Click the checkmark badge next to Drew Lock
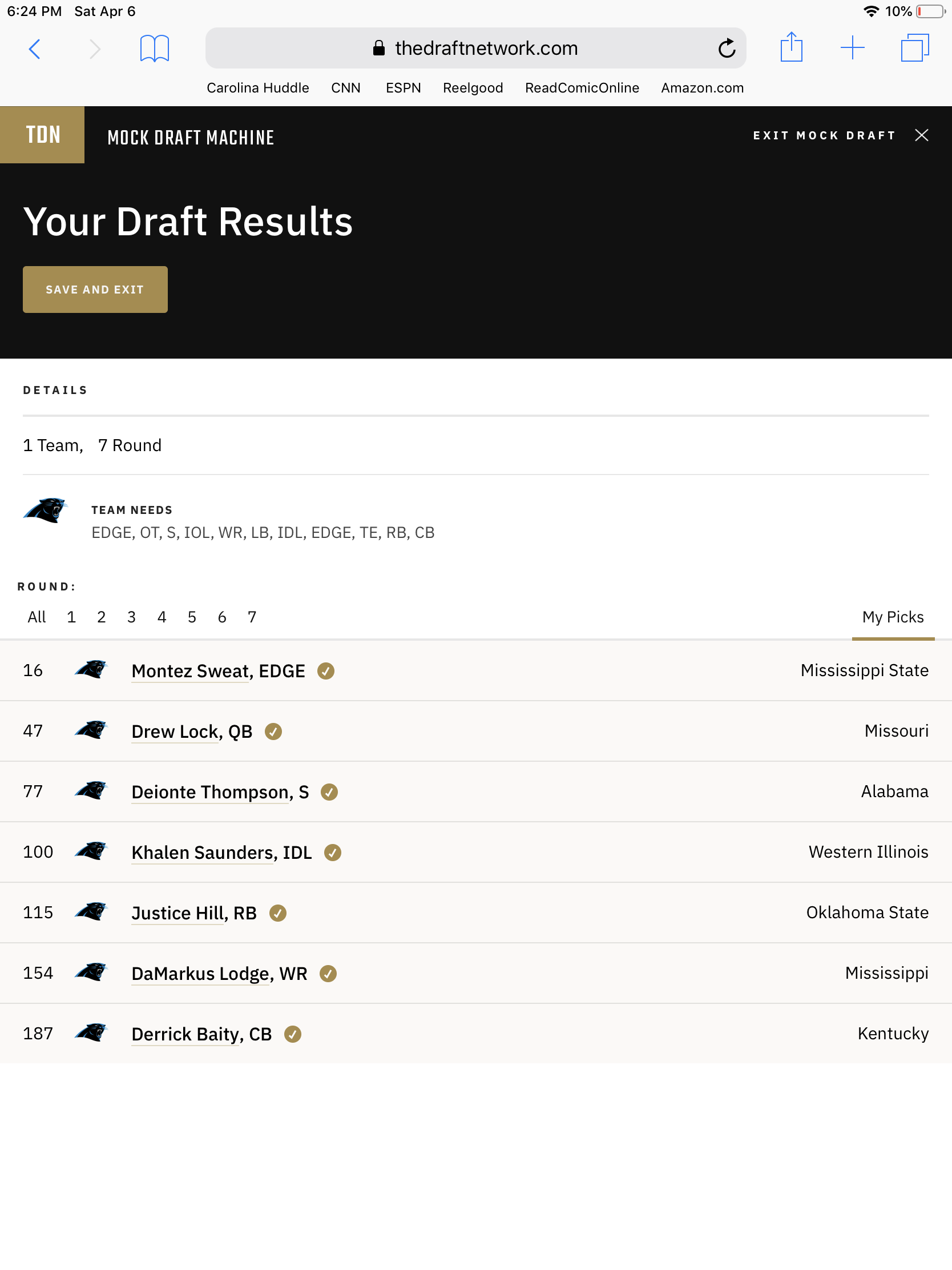Screen dimensions: 952x1270 click(x=273, y=732)
